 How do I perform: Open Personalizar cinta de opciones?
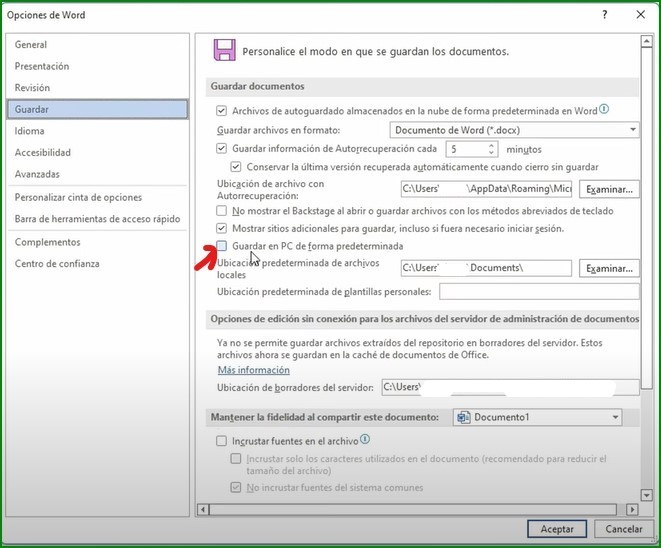point(98,197)
